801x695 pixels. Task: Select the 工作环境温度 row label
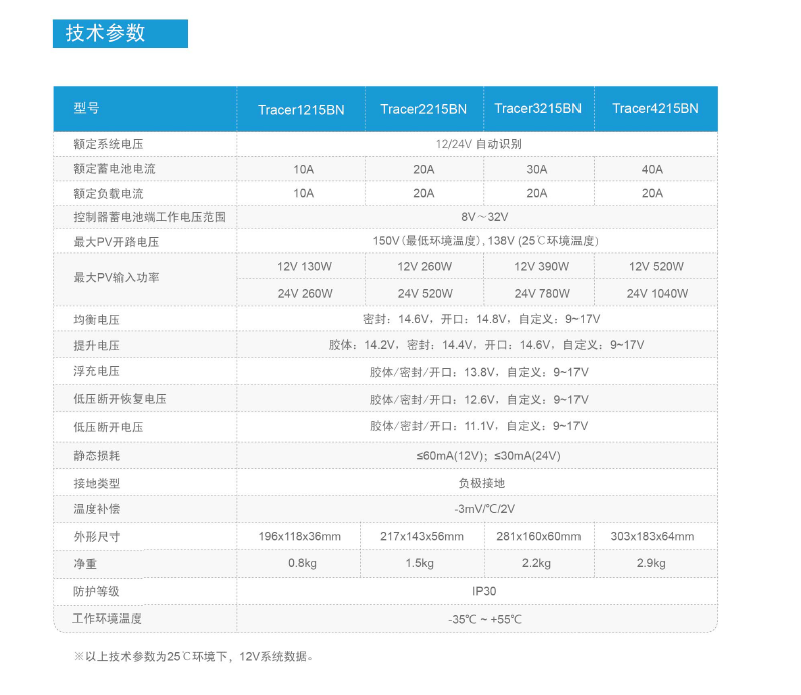[x=107, y=618]
